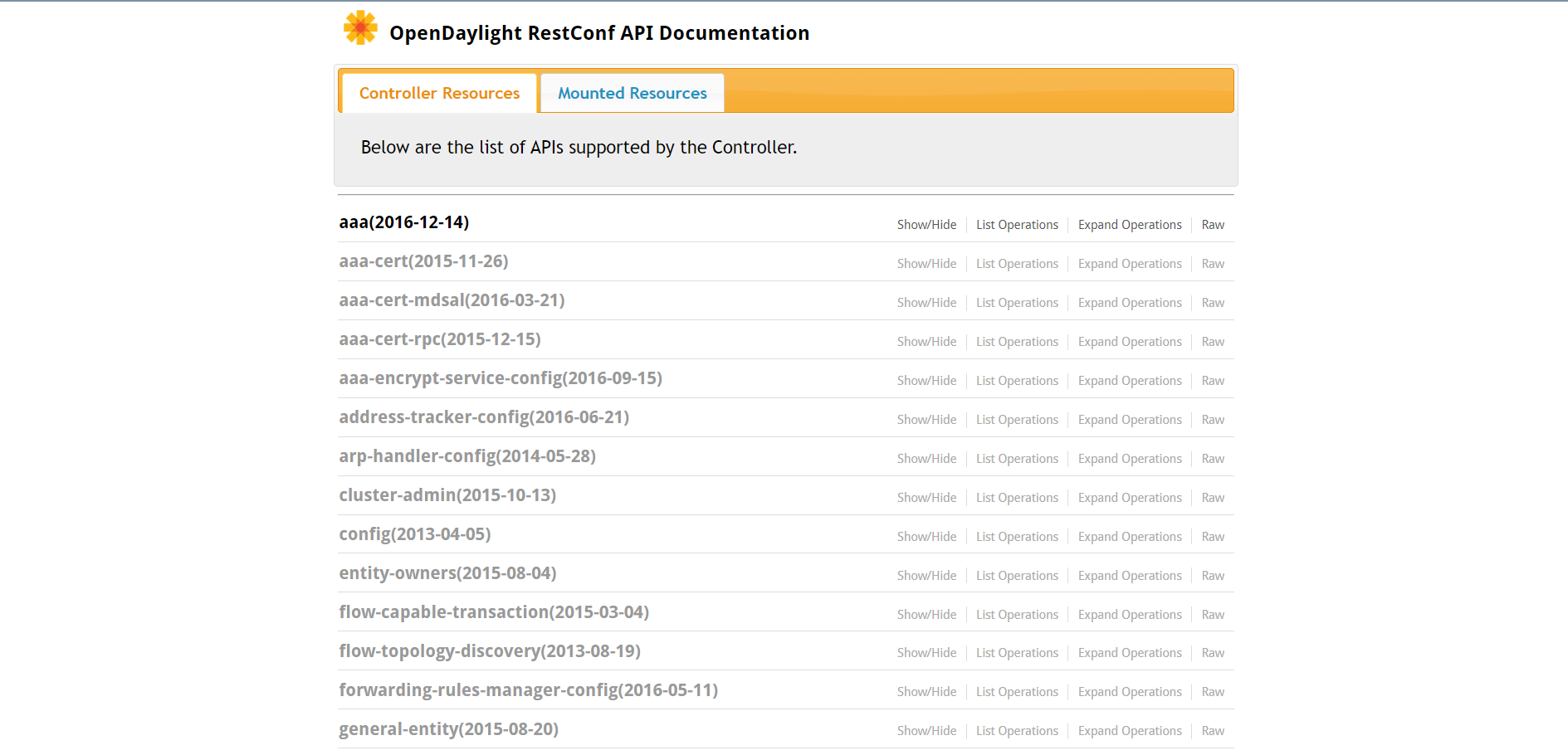This screenshot has width=1568, height=755.
Task: Open forwarding-rules-manager-config API entry
Action: pyautogui.click(x=528, y=690)
